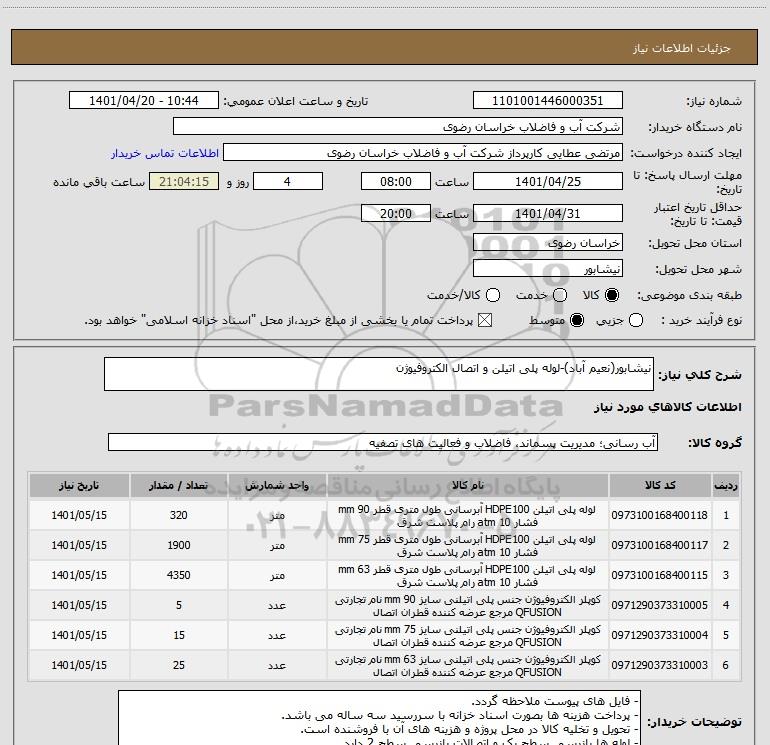Click the تعداد / مقدار column header

click(x=179, y=485)
